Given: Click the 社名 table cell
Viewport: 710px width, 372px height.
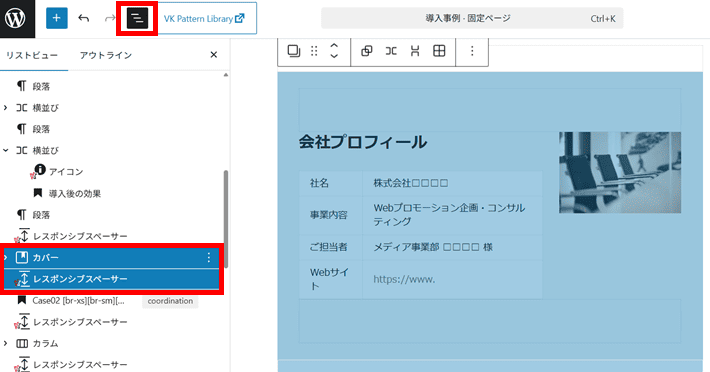Looking at the screenshot, I should click(331, 183).
